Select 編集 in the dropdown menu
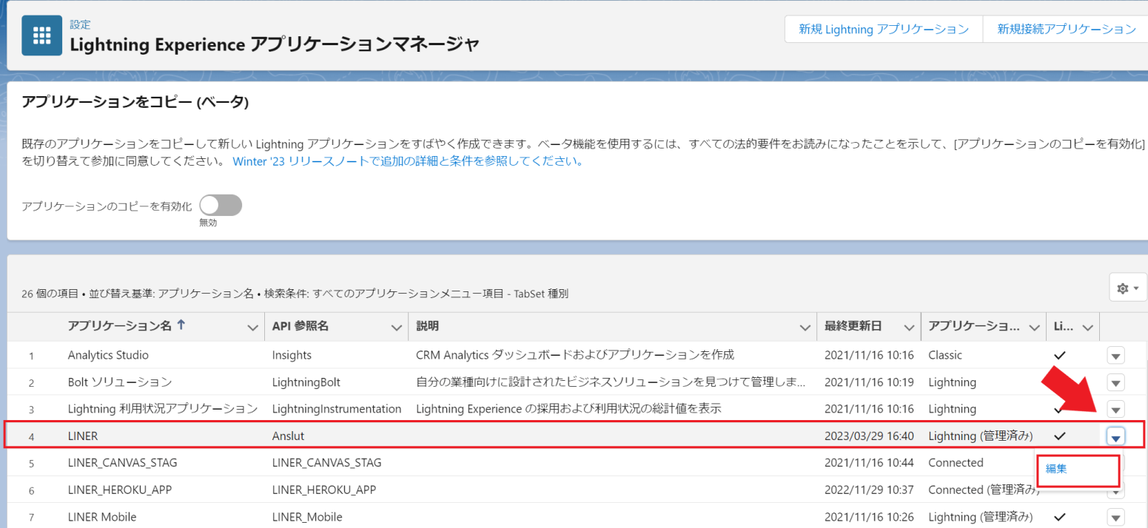The width and height of the screenshot is (1148, 528). click(1056, 469)
